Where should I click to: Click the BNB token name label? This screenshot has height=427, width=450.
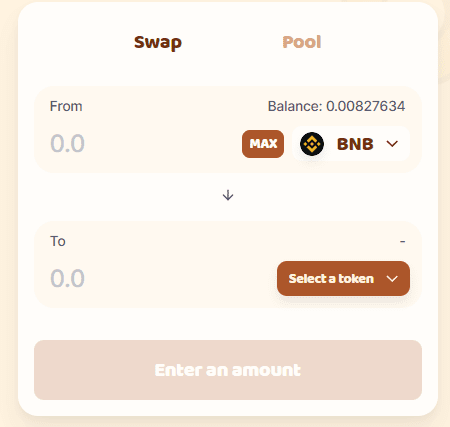[x=355, y=144]
